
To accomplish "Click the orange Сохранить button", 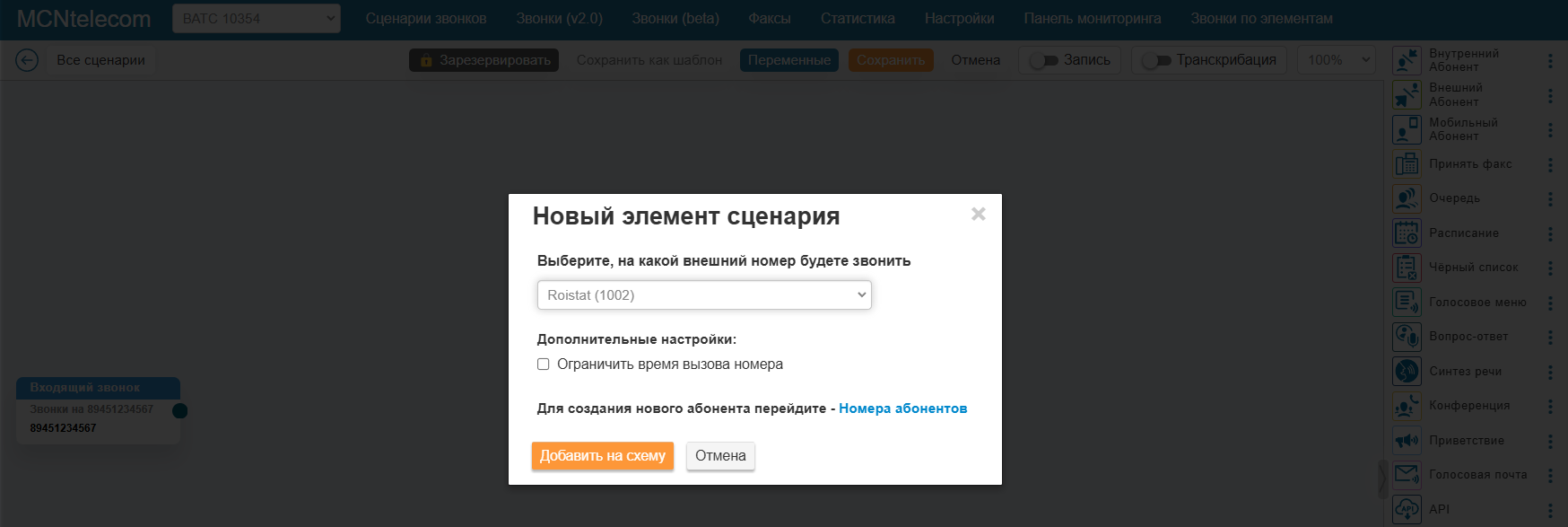I will [x=891, y=60].
